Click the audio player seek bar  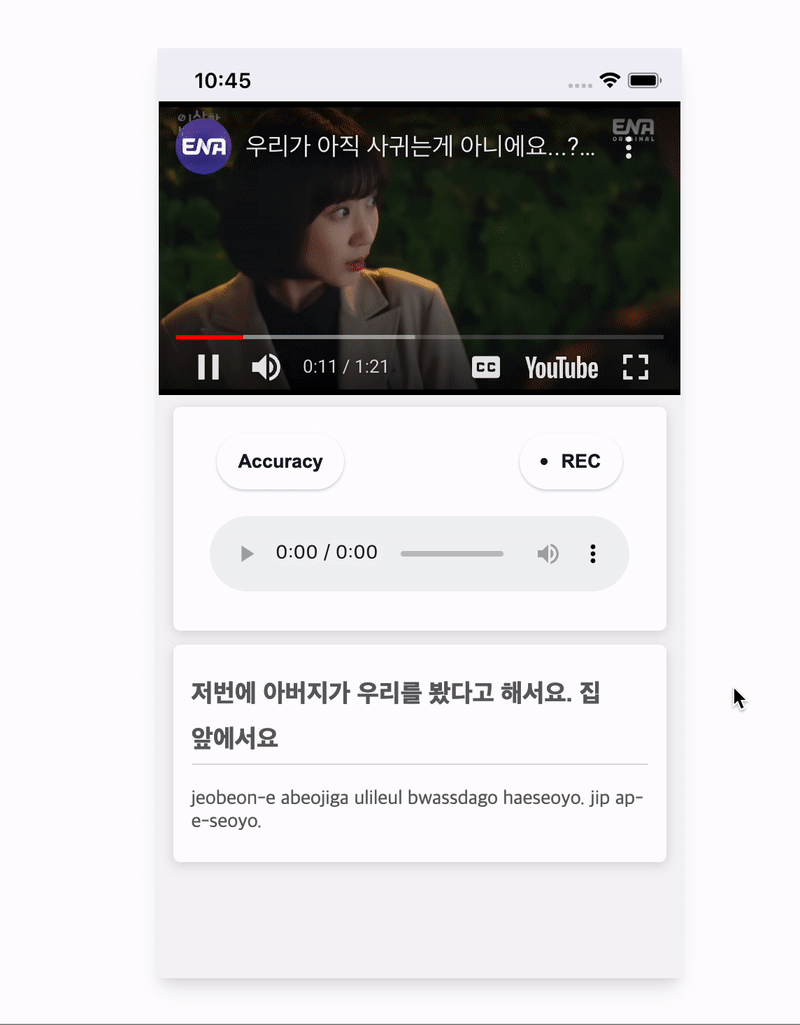point(452,554)
